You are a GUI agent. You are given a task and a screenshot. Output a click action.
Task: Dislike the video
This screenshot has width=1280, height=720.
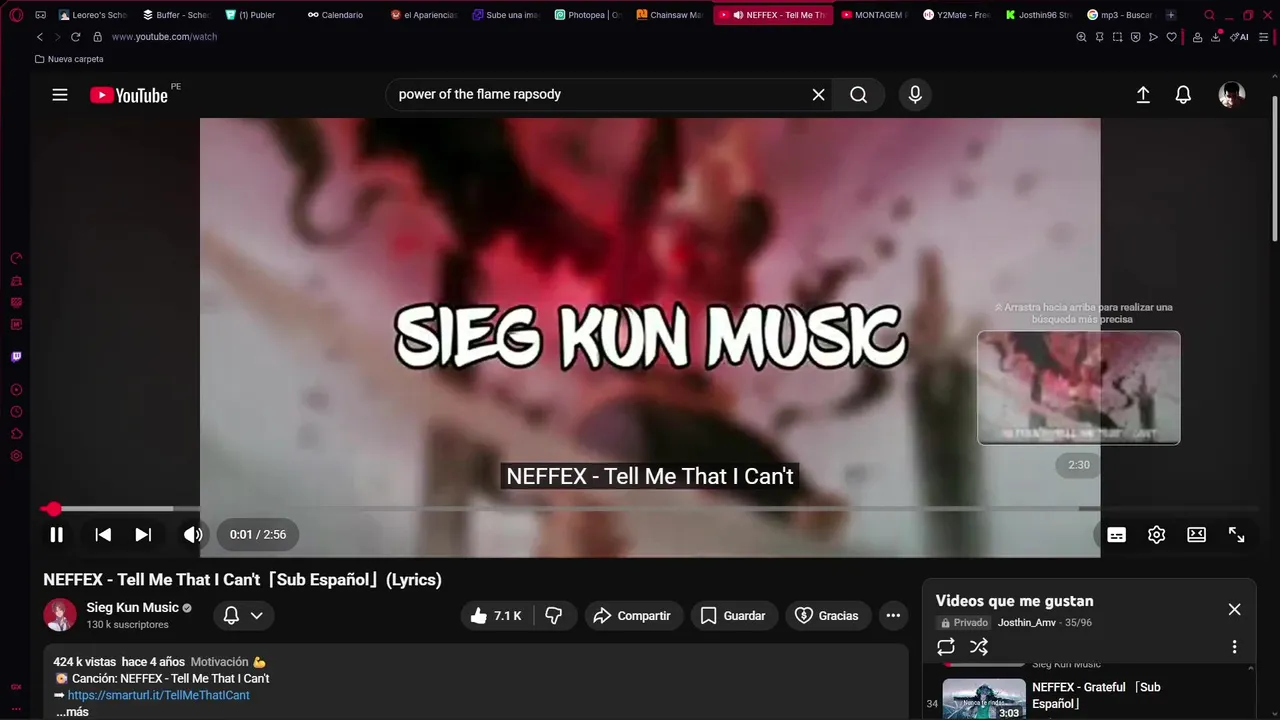point(554,616)
